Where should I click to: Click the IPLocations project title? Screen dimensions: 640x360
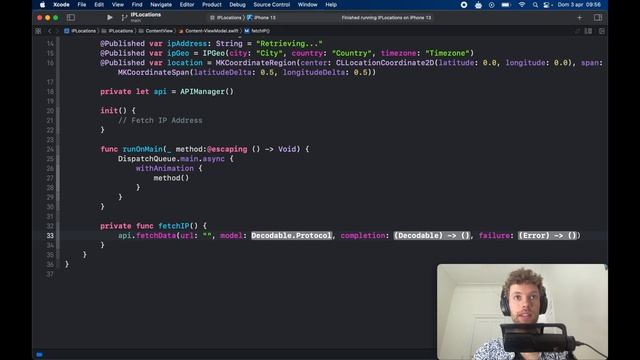[x=146, y=15]
